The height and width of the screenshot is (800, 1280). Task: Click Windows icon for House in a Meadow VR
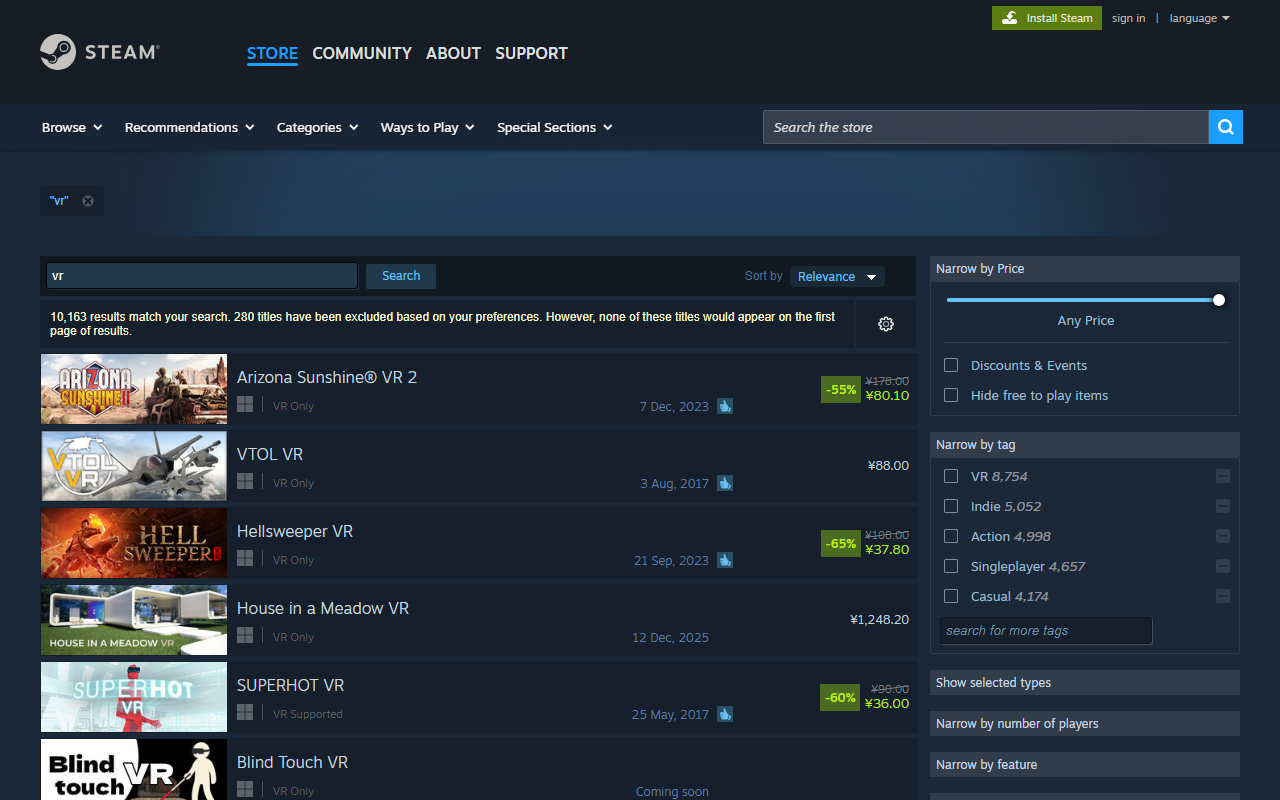(245, 635)
